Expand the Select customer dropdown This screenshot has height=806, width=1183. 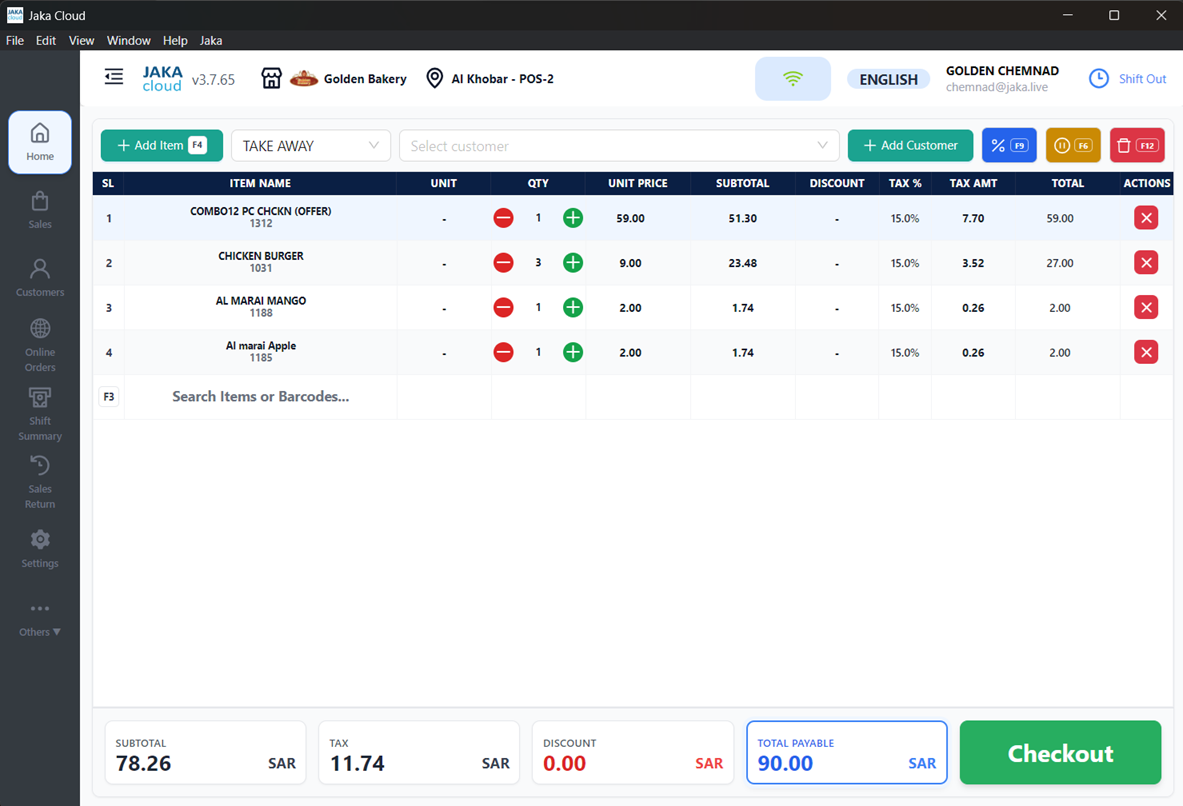tap(619, 145)
